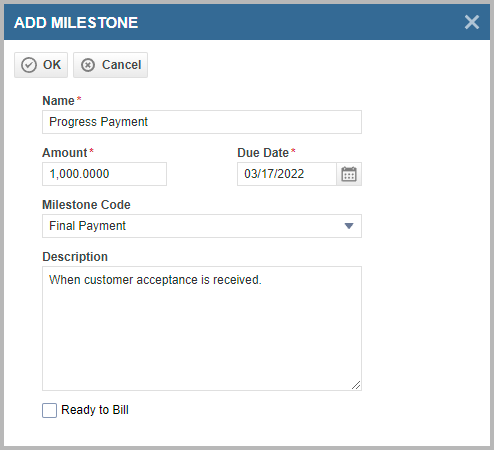Expand the Milestone Code dropdown arrow
Image resolution: width=494 pixels, height=450 pixels.
[x=349, y=226]
